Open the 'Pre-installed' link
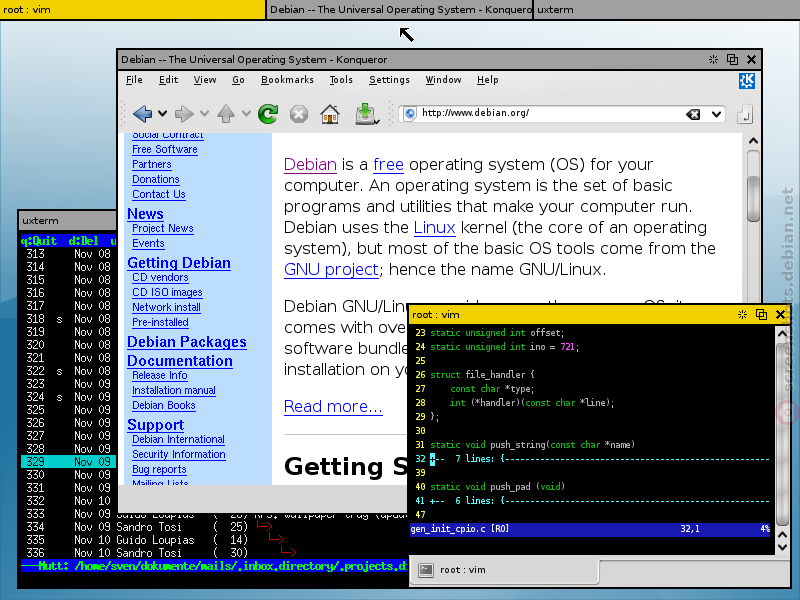This screenshot has height=600, width=800. point(160,322)
